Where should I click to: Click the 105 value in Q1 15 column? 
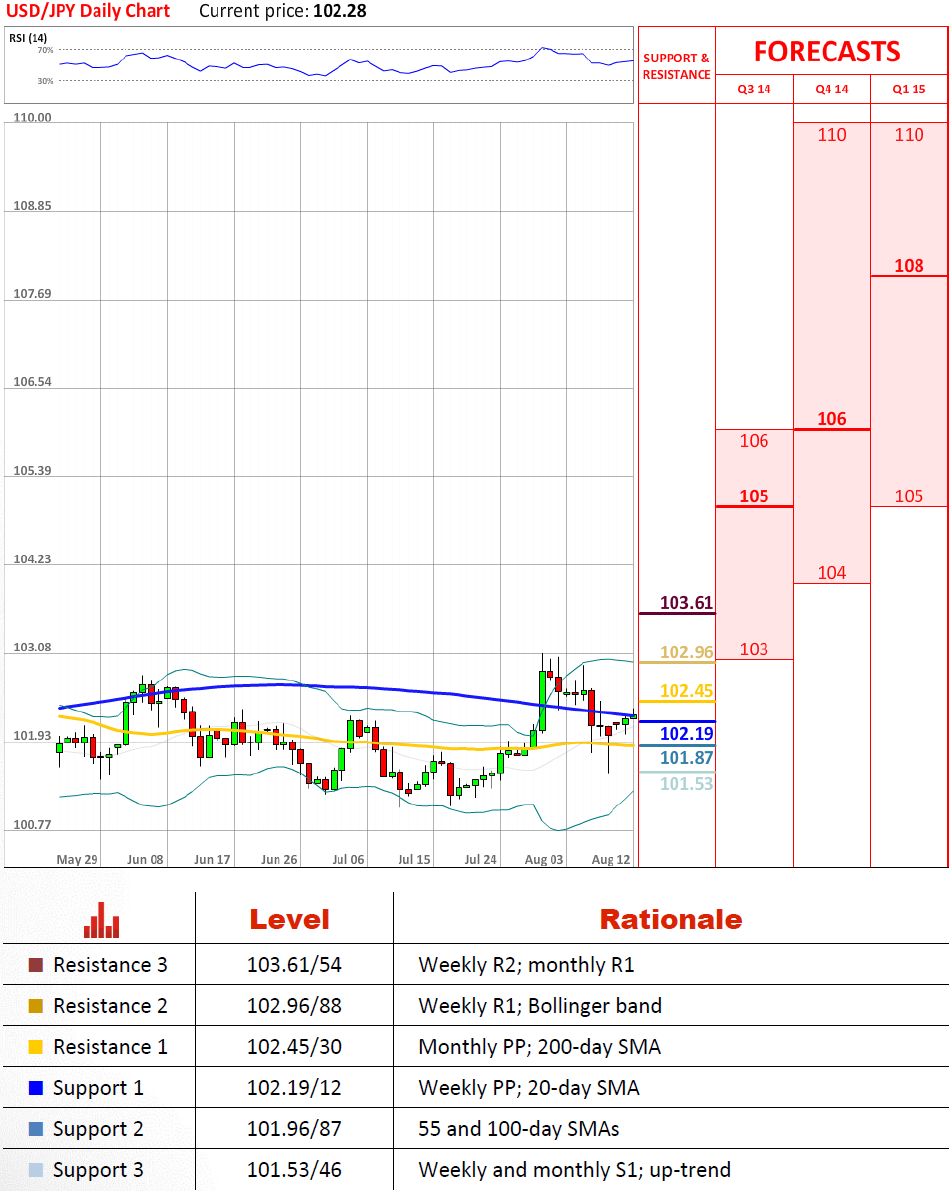coord(909,497)
